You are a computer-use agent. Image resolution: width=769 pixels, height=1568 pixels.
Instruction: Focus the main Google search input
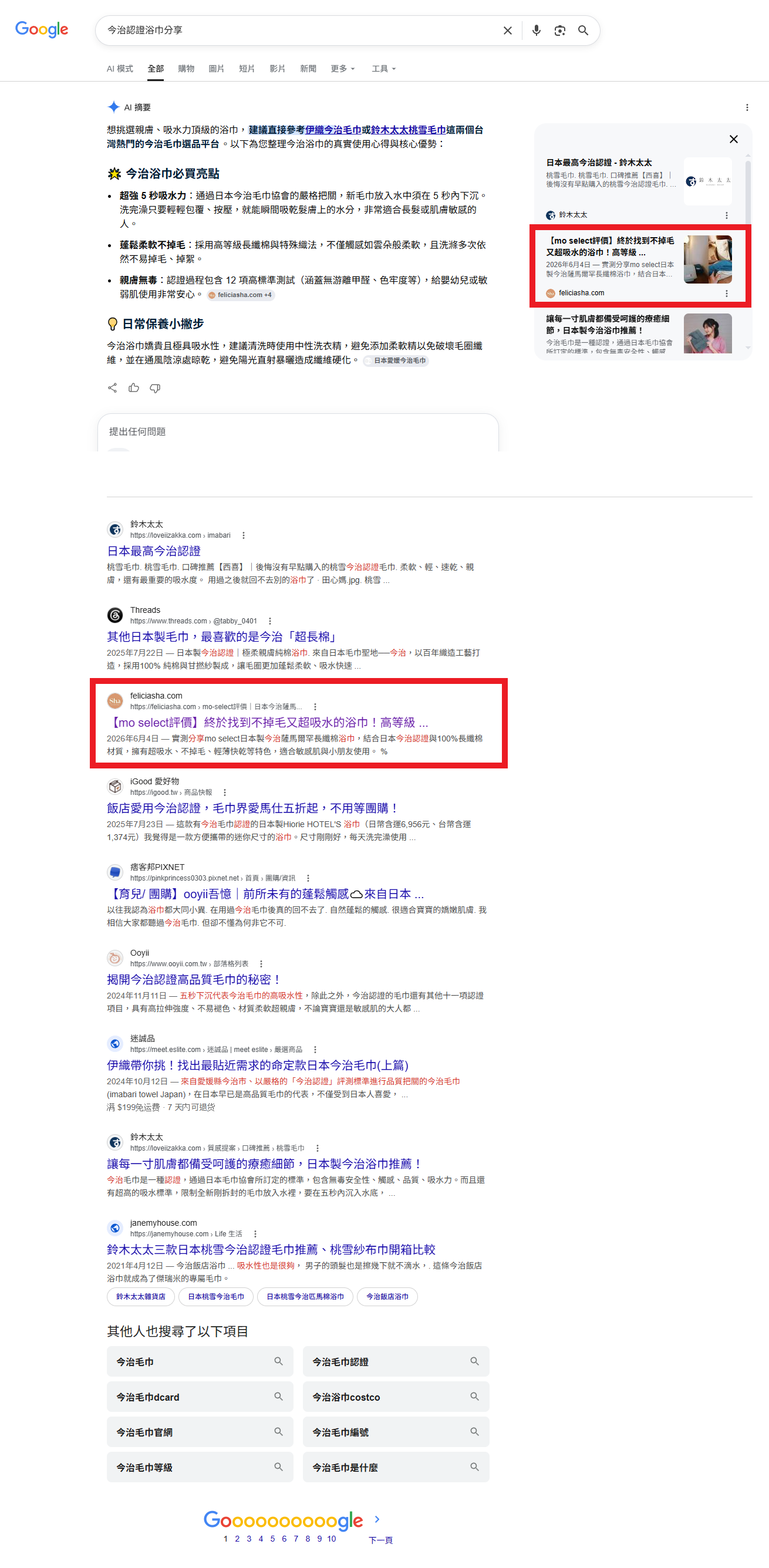click(298, 31)
